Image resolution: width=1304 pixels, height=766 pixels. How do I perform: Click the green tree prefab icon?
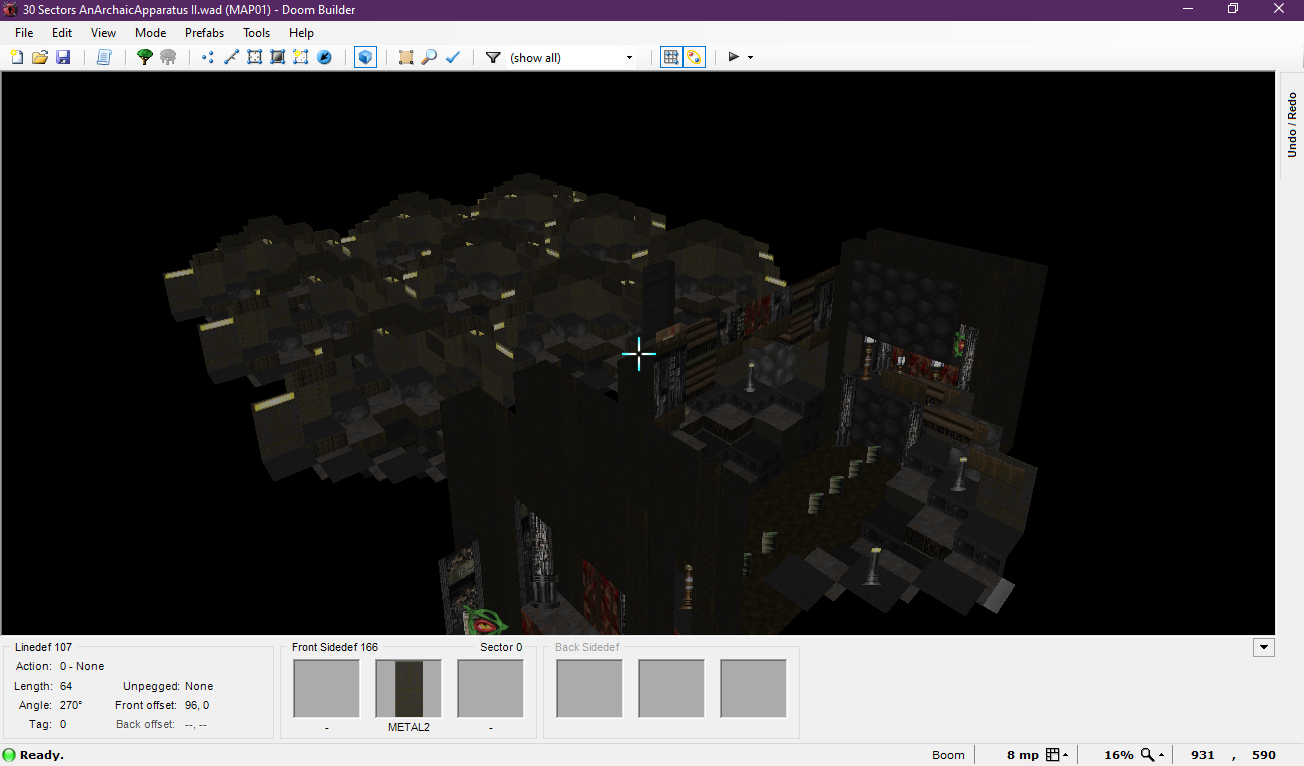tap(144, 57)
